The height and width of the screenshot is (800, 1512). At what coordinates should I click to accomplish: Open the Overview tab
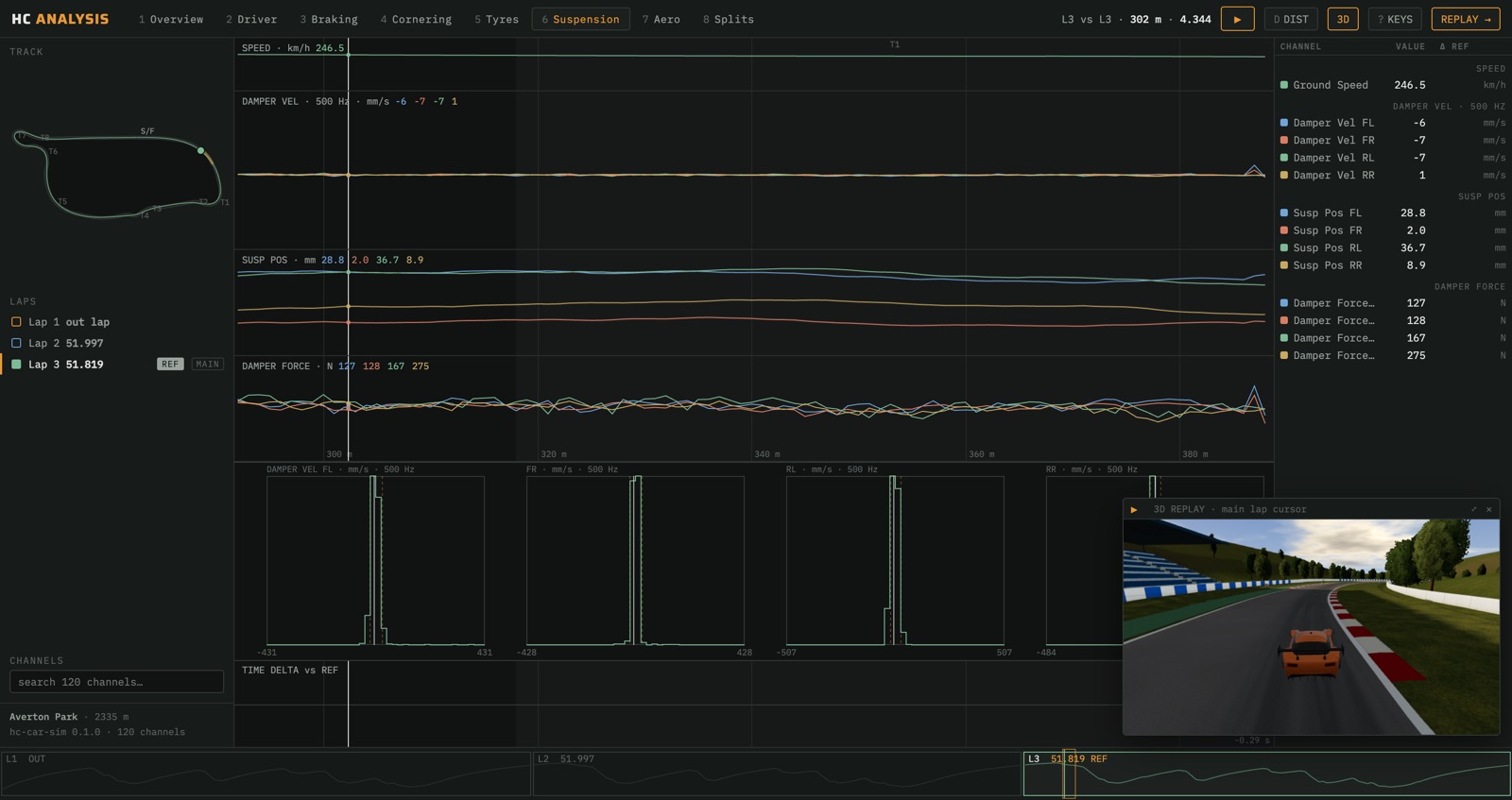[171, 19]
